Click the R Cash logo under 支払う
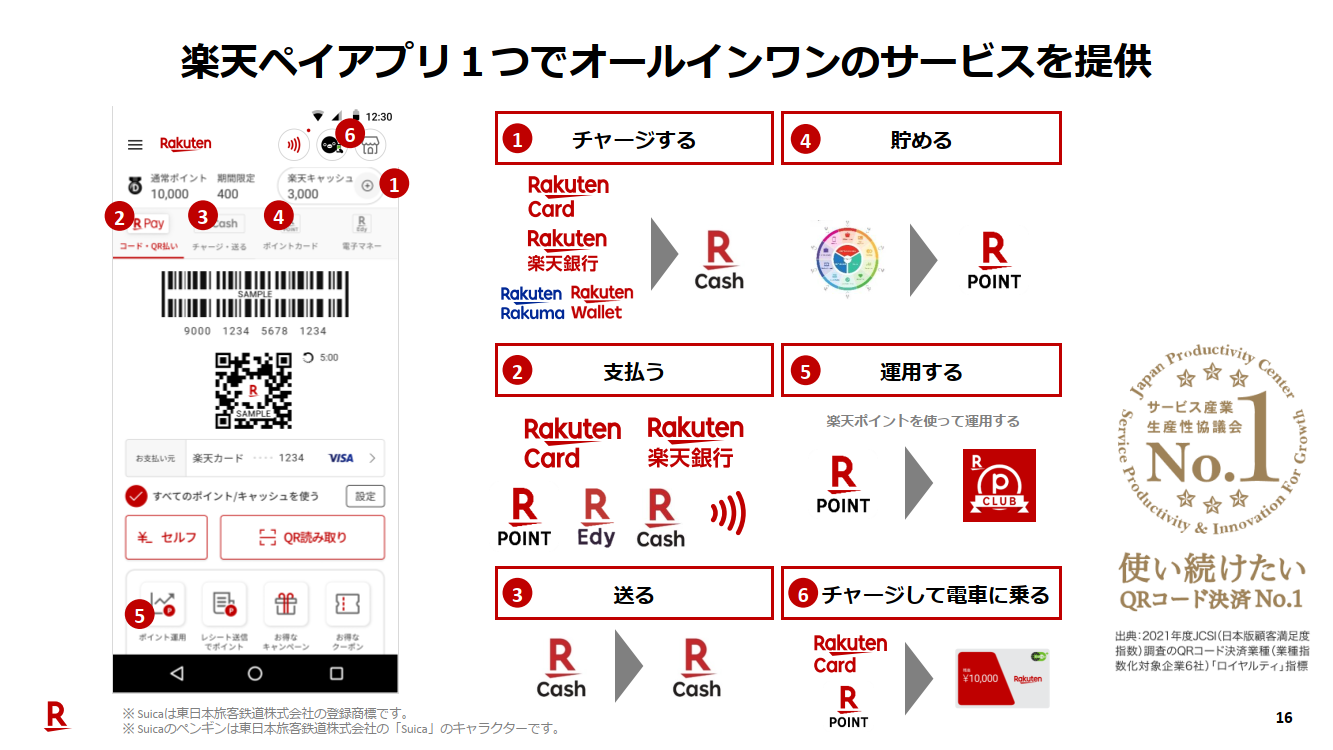Image resolution: width=1333 pixels, height=750 pixels. [x=661, y=518]
